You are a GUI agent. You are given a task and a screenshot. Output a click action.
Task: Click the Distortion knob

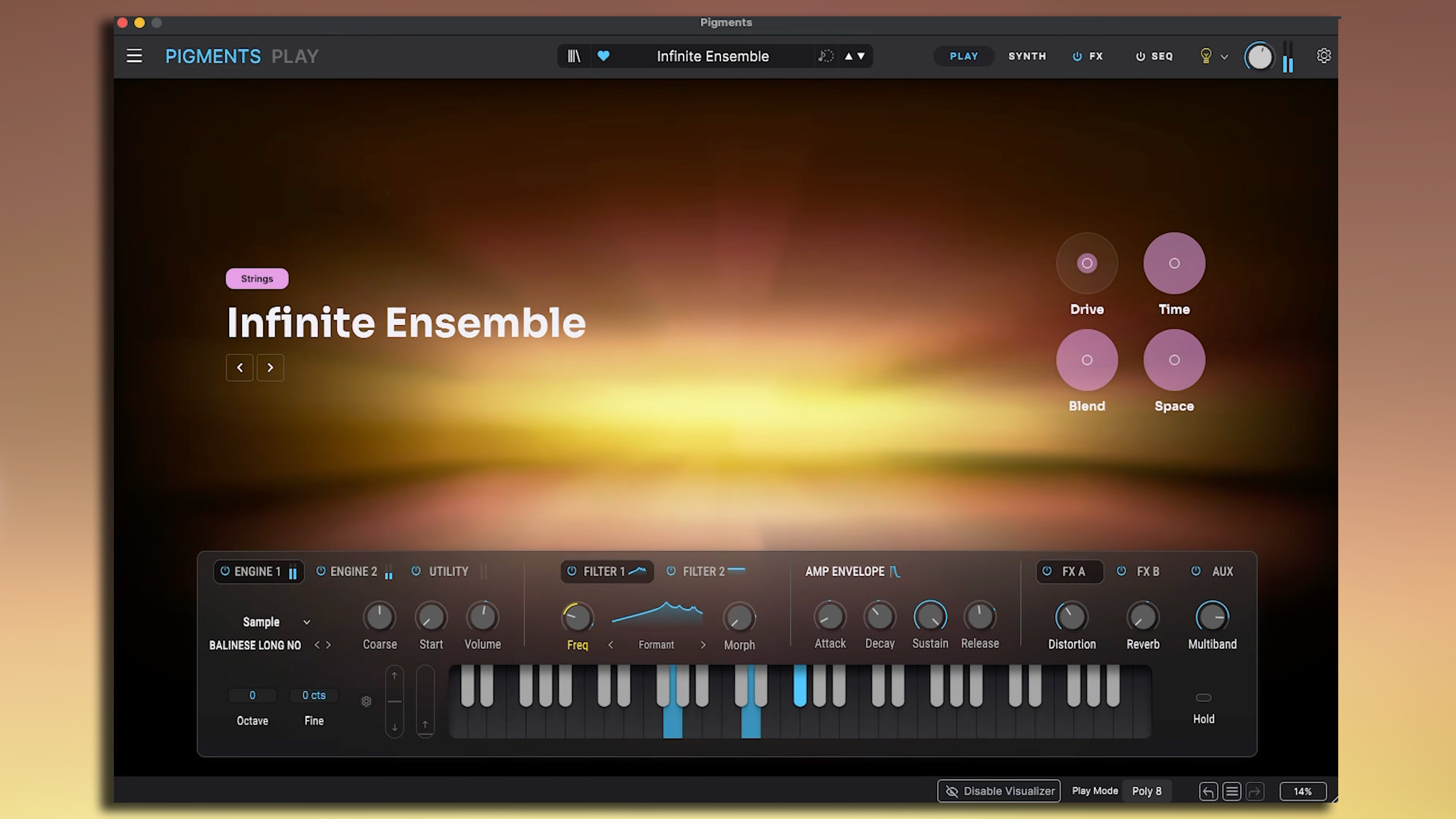(x=1071, y=617)
